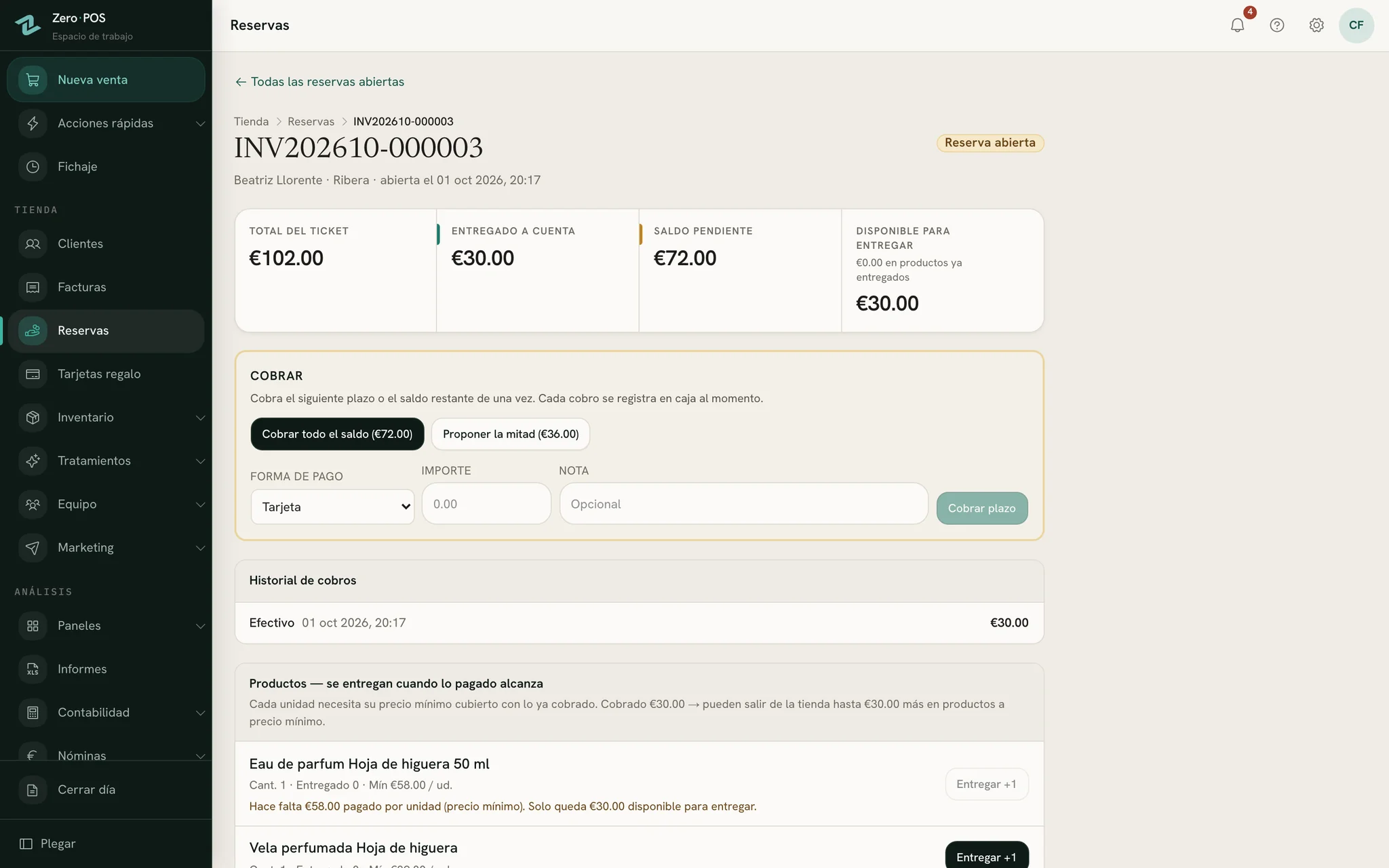The image size is (1389, 868).
Task: Expand the Inventario chevron
Action: [x=200, y=418]
